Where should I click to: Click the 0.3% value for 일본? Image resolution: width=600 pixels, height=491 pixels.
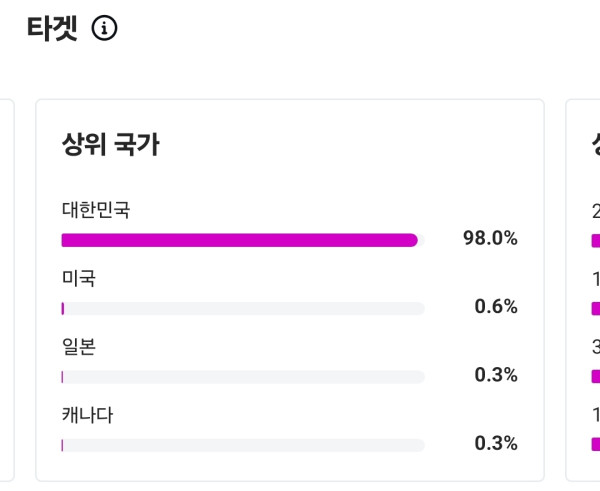coord(496,375)
